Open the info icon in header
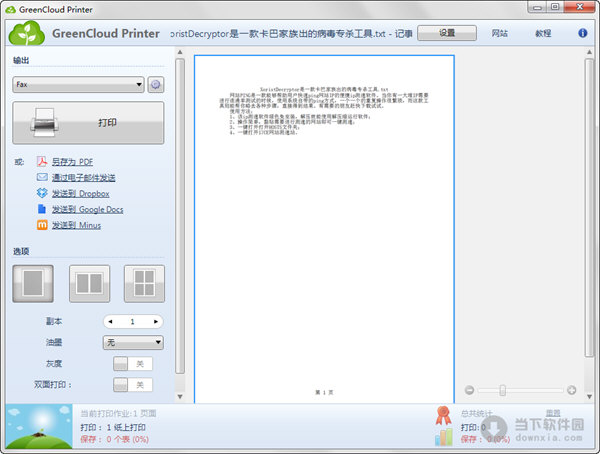The width and height of the screenshot is (600, 454). tap(582, 33)
